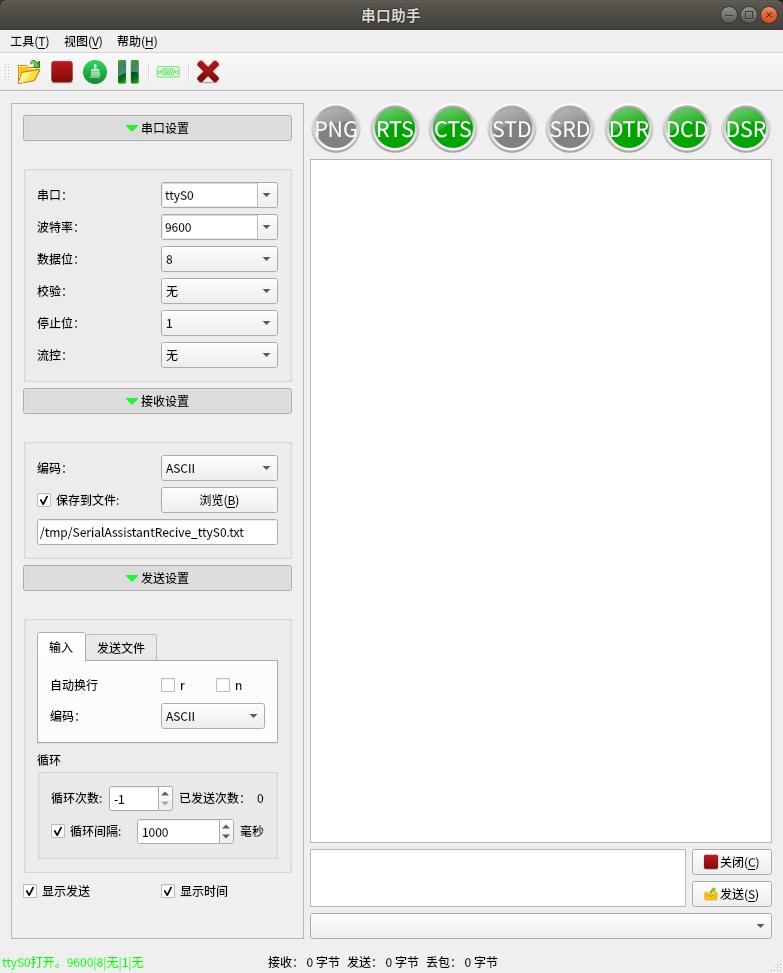Image resolution: width=783 pixels, height=973 pixels.
Task: Open the 工具(T) menu
Action: [x=29, y=42]
